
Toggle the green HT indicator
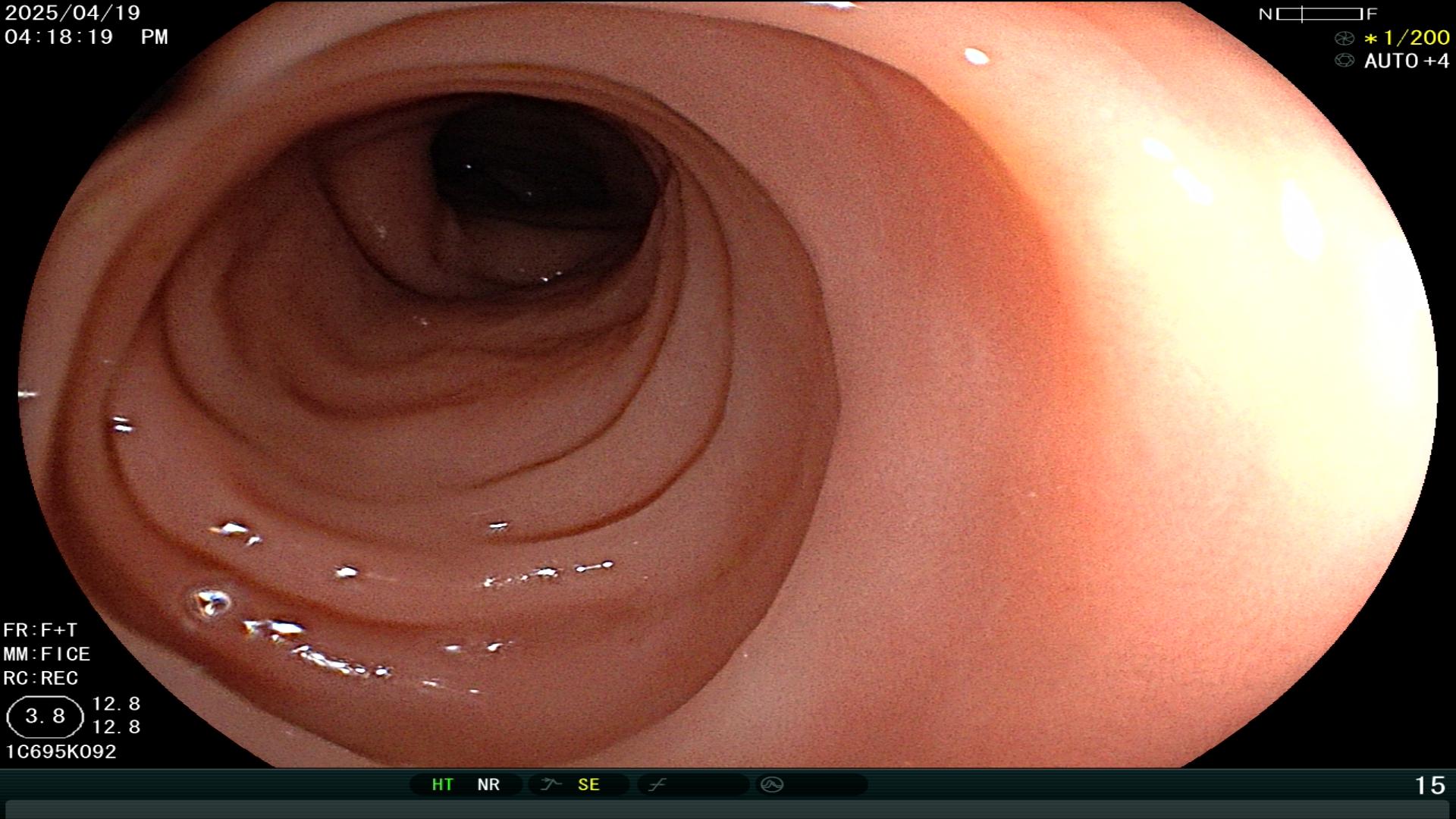click(442, 785)
